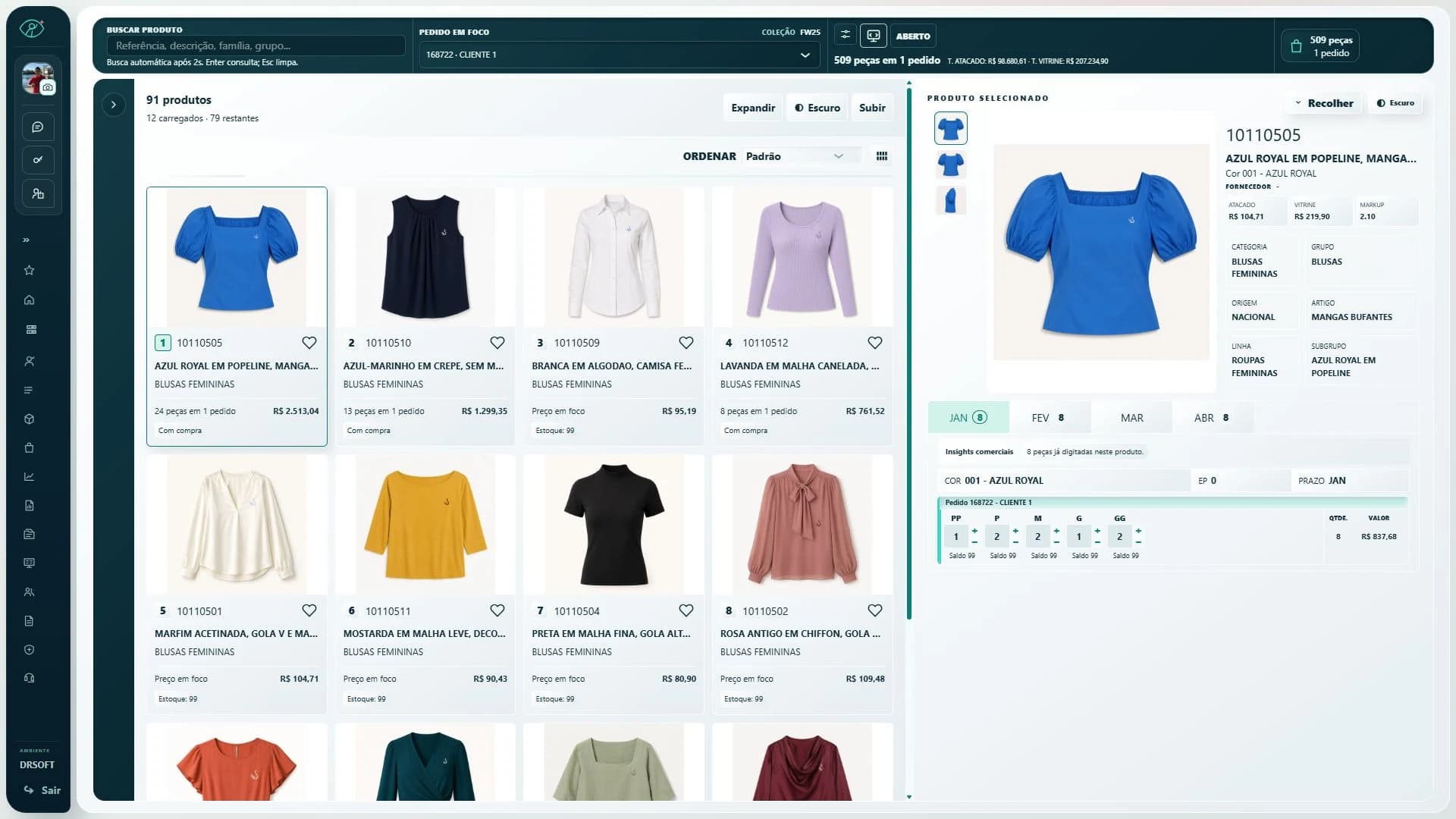This screenshot has height=819, width=1456.
Task: Open the line chart icon in the sidebar
Action: (30, 477)
